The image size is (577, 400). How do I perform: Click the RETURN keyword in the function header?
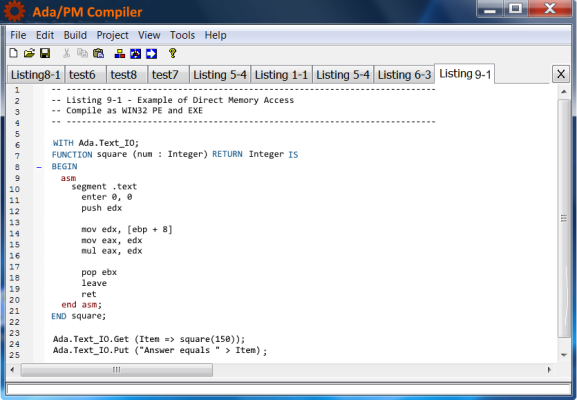(x=227, y=154)
